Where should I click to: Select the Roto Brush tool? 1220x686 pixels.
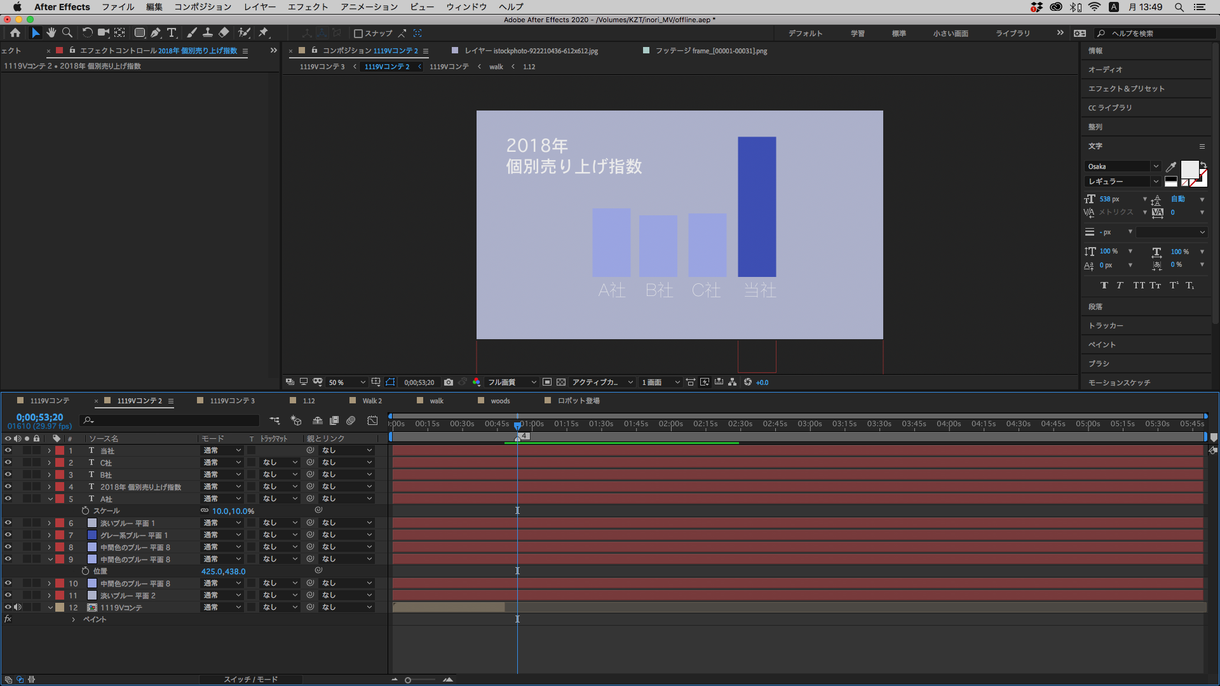pos(244,33)
